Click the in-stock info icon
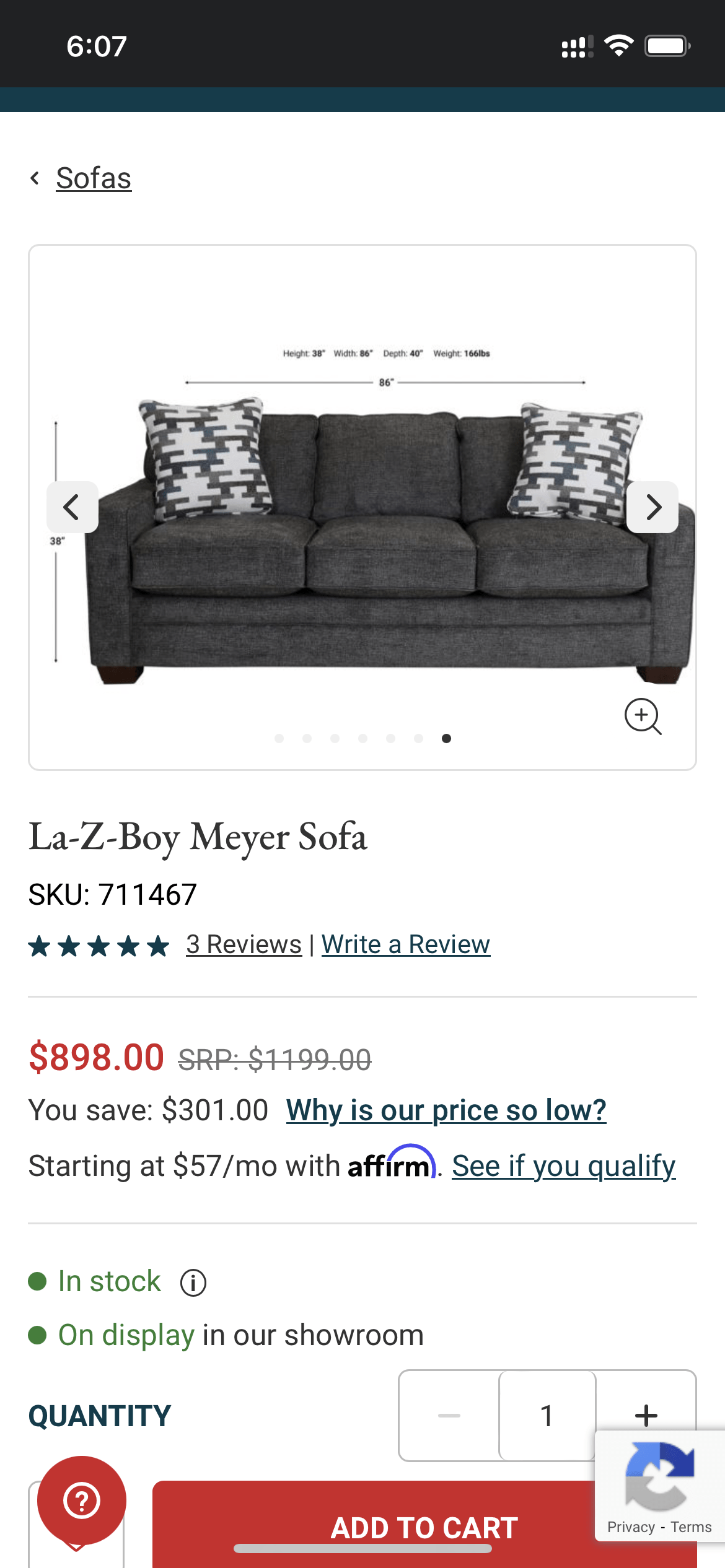The height and width of the screenshot is (1568, 725). [x=194, y=1281]
